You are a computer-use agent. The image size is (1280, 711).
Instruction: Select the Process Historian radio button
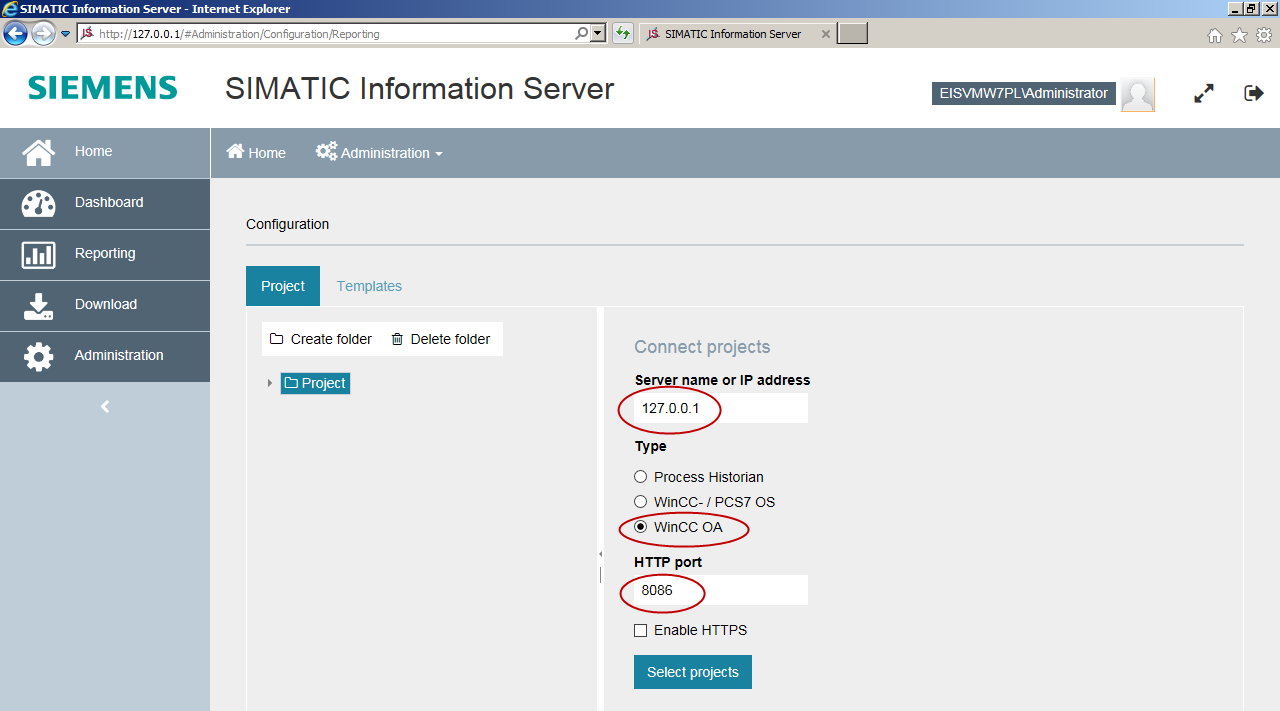[x=641, y=477]
